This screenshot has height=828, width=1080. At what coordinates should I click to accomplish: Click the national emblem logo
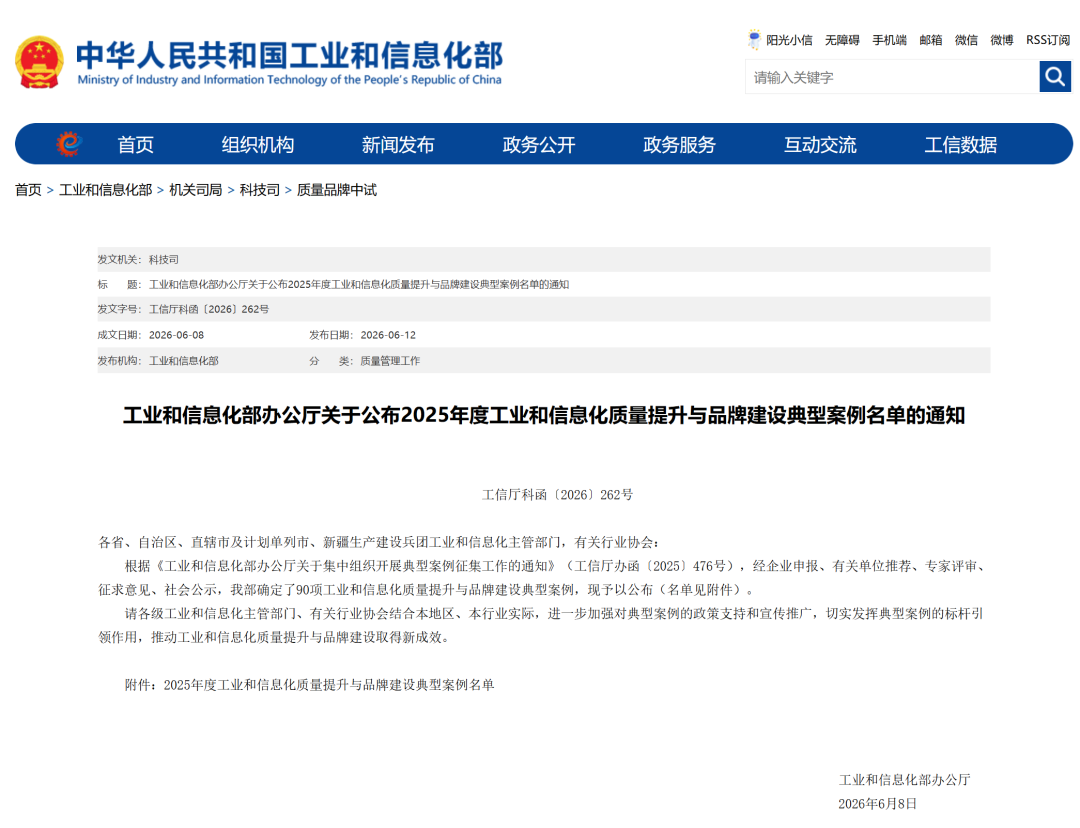pos(39,62)
